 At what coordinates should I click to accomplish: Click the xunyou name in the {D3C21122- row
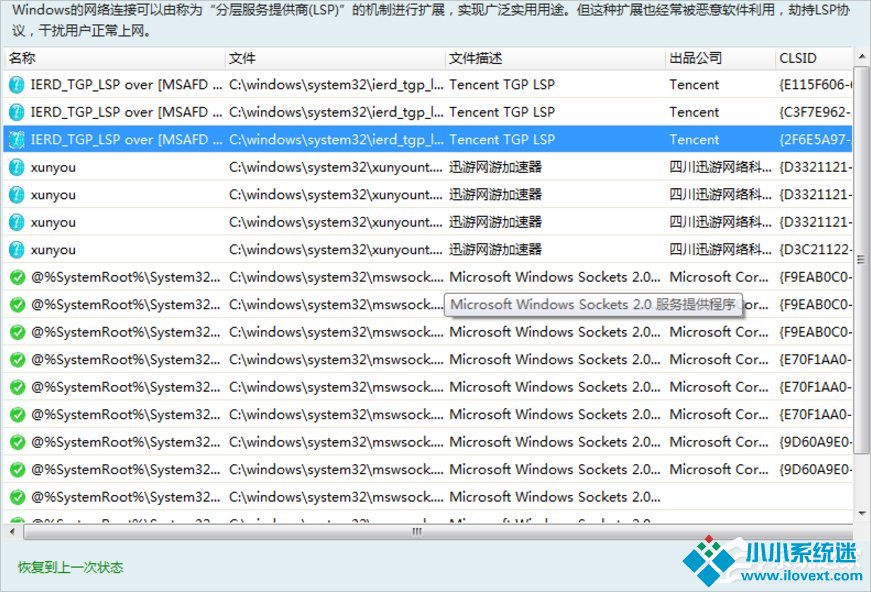coord(53,250)
